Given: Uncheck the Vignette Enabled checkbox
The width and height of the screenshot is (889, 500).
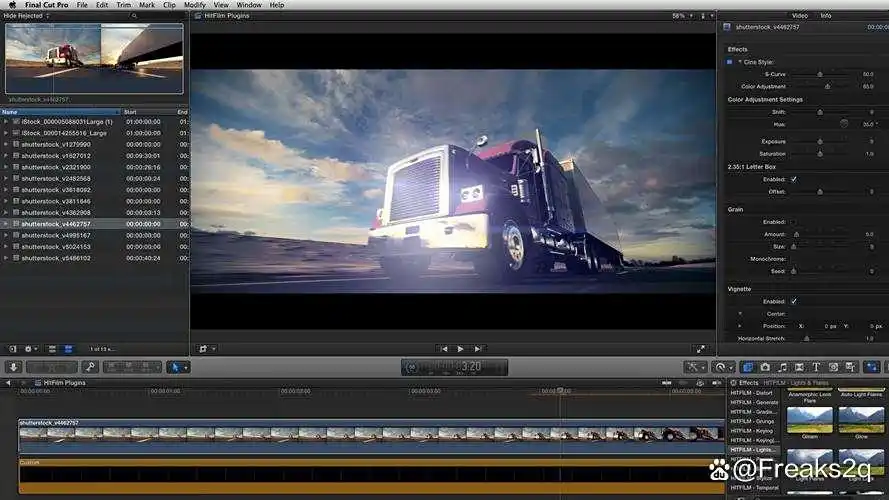Looking at the screenshot, I should point(794,301).
